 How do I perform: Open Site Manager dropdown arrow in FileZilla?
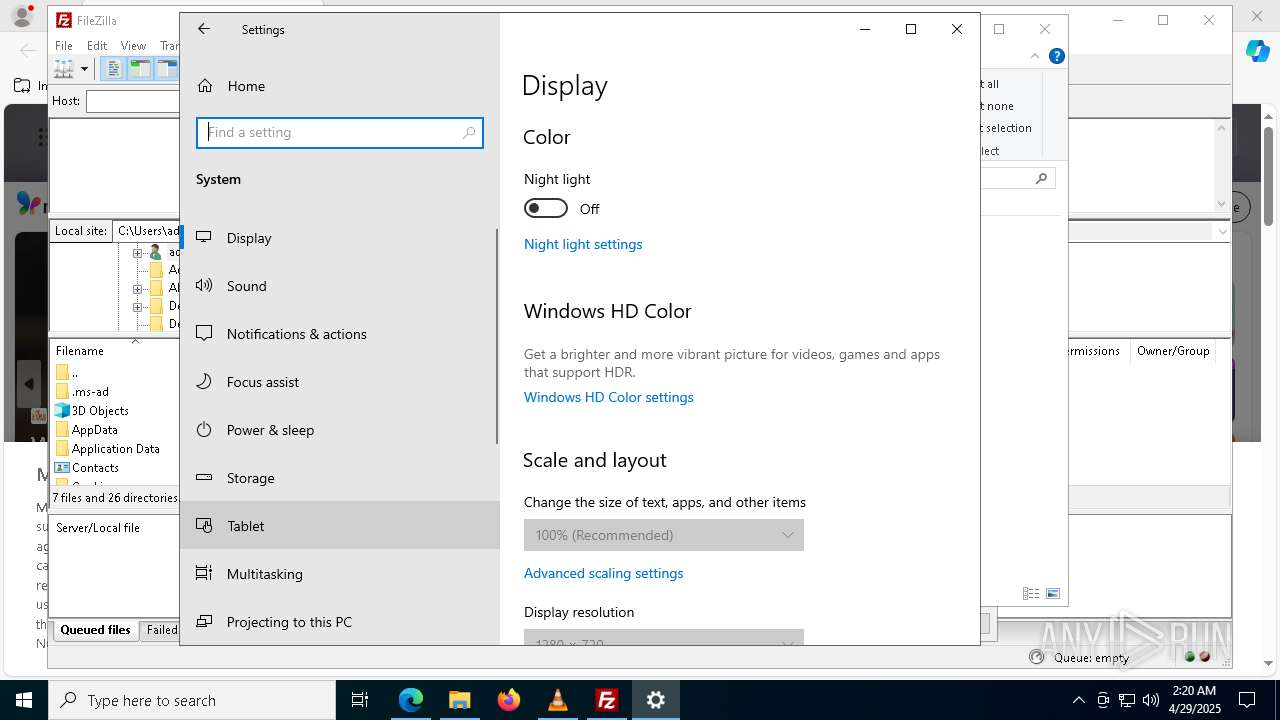84,69
